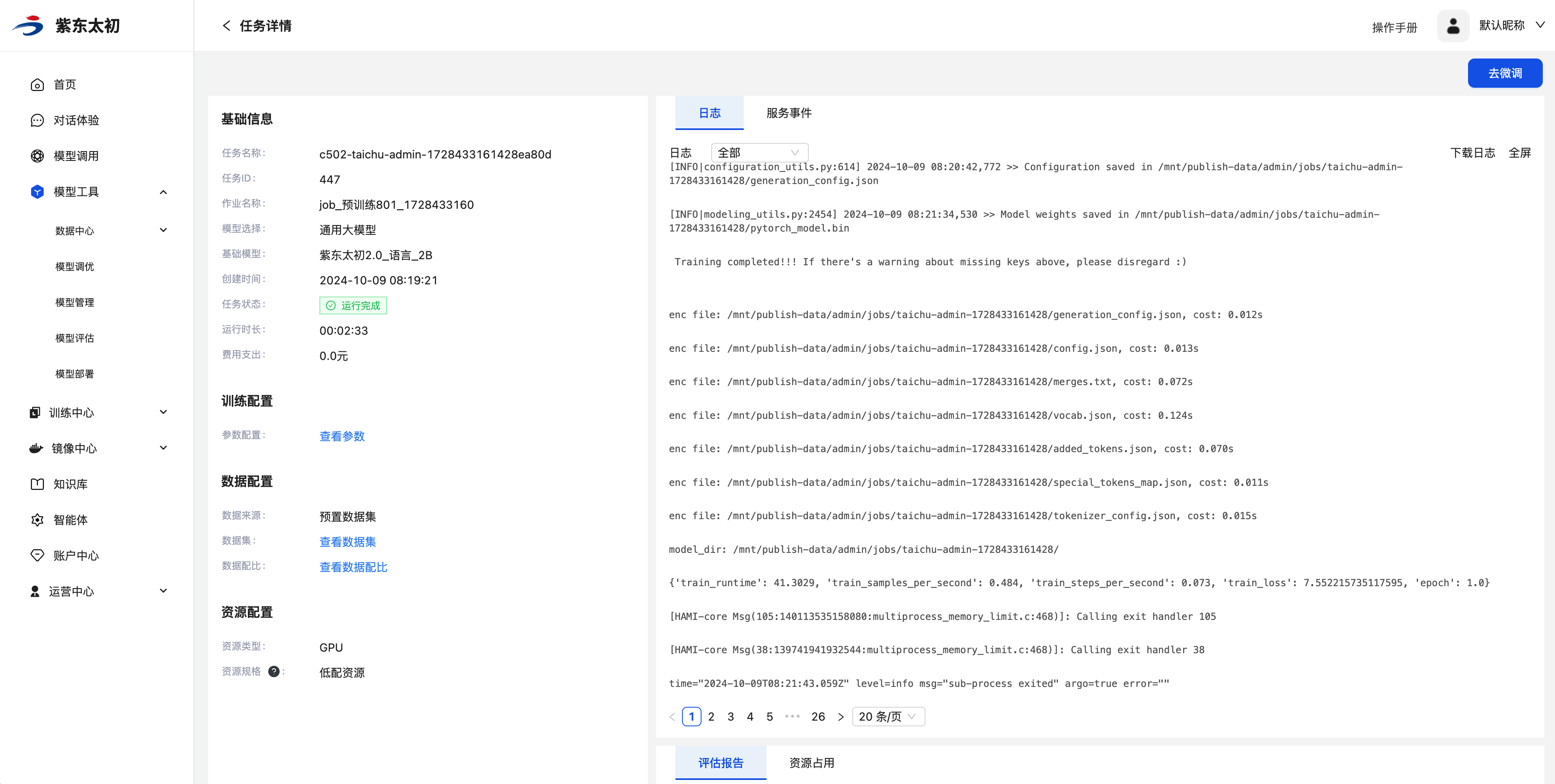Open 智能体 agent icon in sidebar
This screenshot has width=1555, height=784.
click(x=37, y=520)
